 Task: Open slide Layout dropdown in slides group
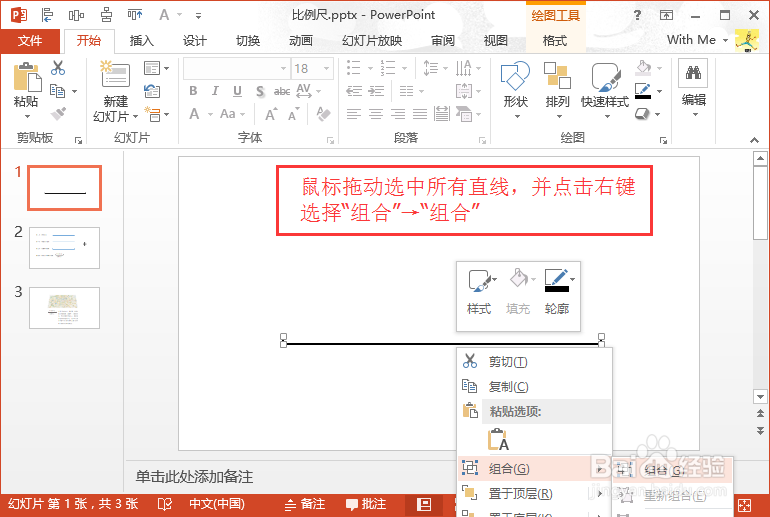pos(156,68)
